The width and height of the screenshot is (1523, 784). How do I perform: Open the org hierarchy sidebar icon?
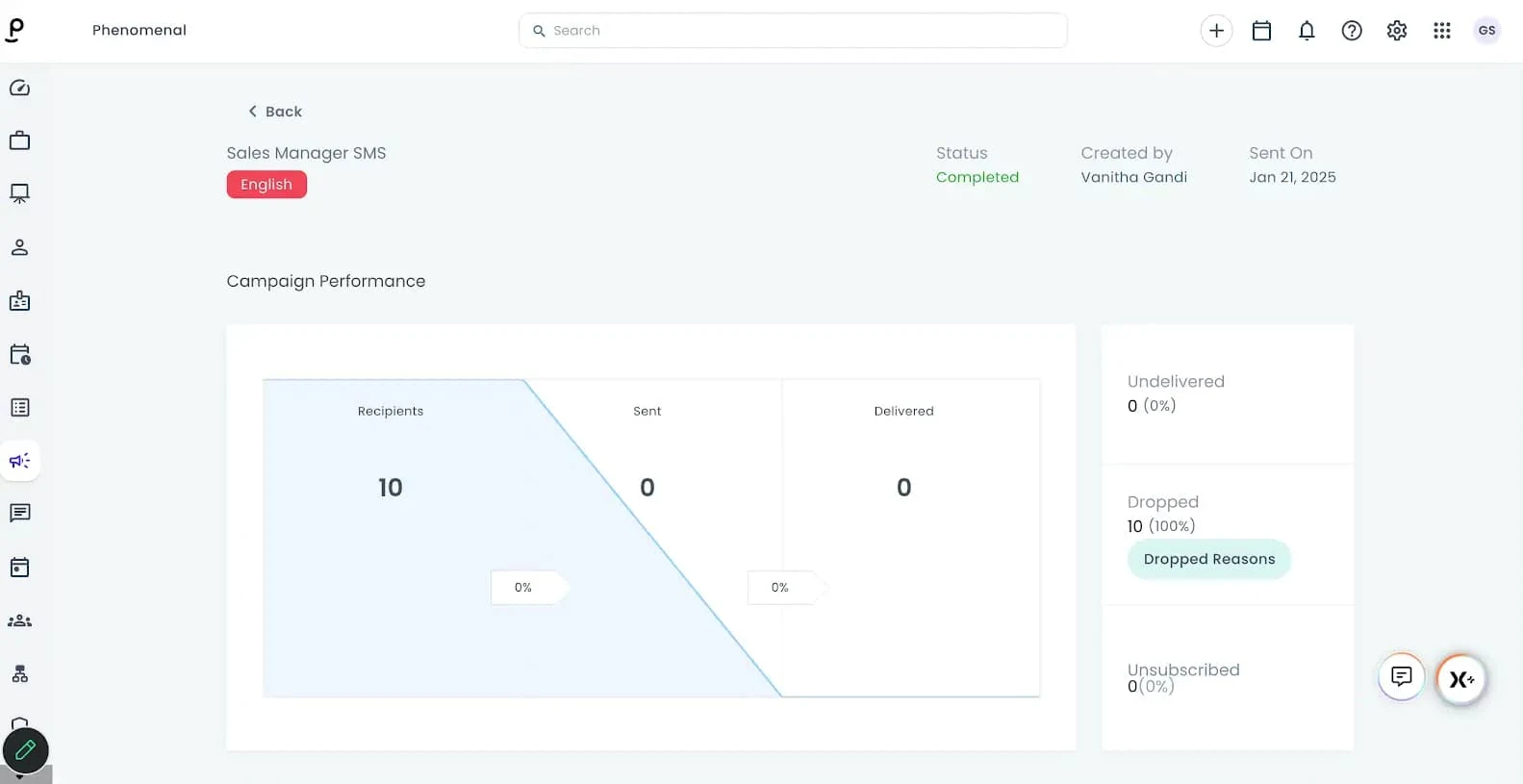click(x=19, y=673)
